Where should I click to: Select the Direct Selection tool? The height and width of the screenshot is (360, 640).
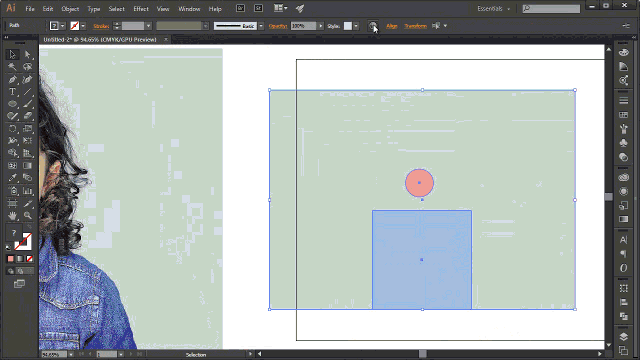(x=27, y=54)
